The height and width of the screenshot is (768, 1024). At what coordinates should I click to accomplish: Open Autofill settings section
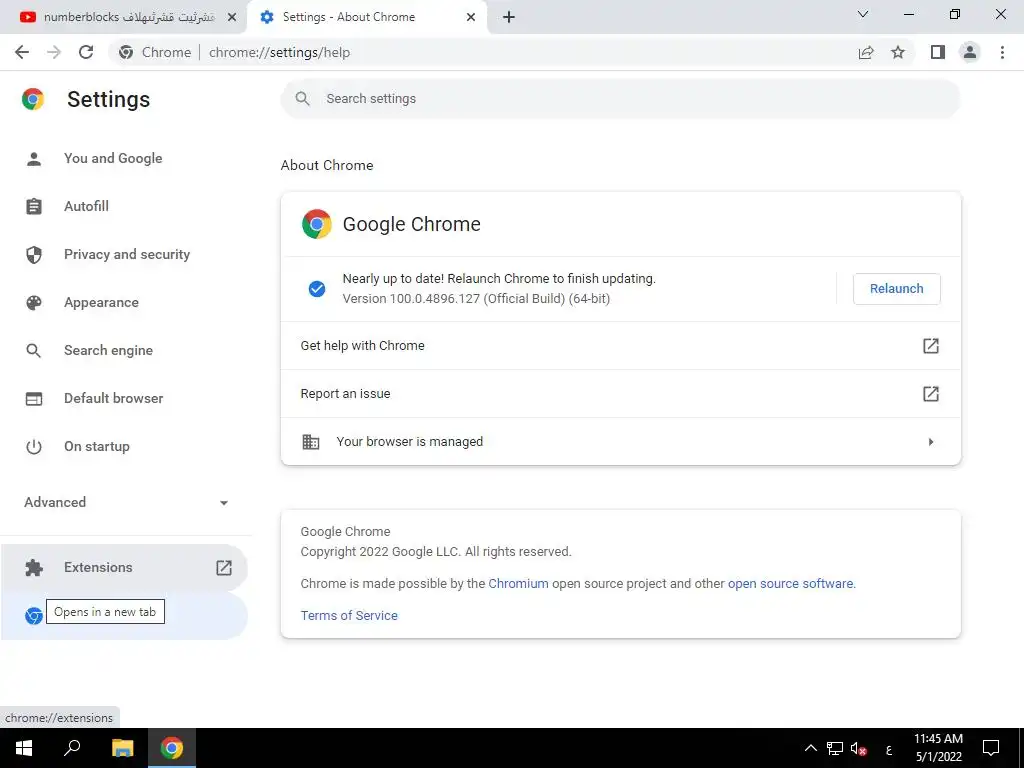coord(124,206)
